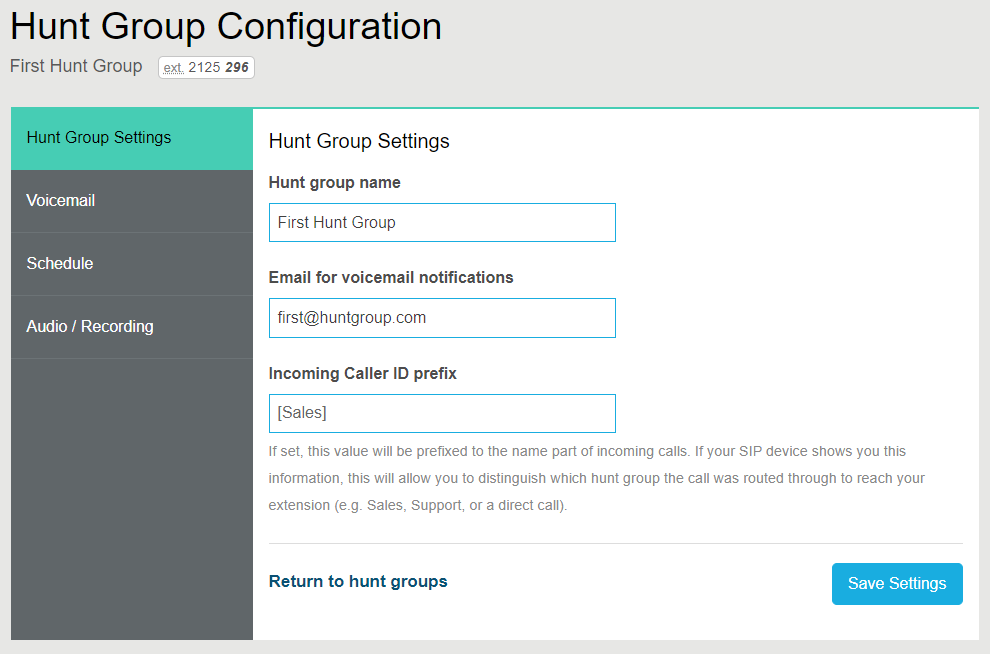Click the First Hunt Group subtitle label
Viewport: 990px width, 654px height.
pos(75,66)
